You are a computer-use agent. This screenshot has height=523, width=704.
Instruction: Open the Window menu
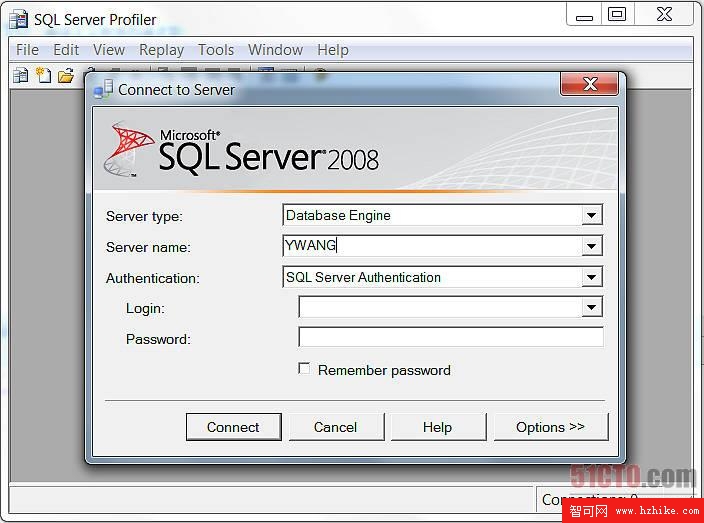click(x=275, y=50)
